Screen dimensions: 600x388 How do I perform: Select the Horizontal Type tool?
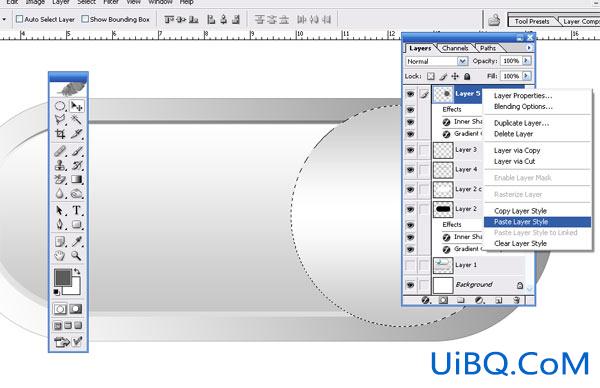tap(77, 210)
